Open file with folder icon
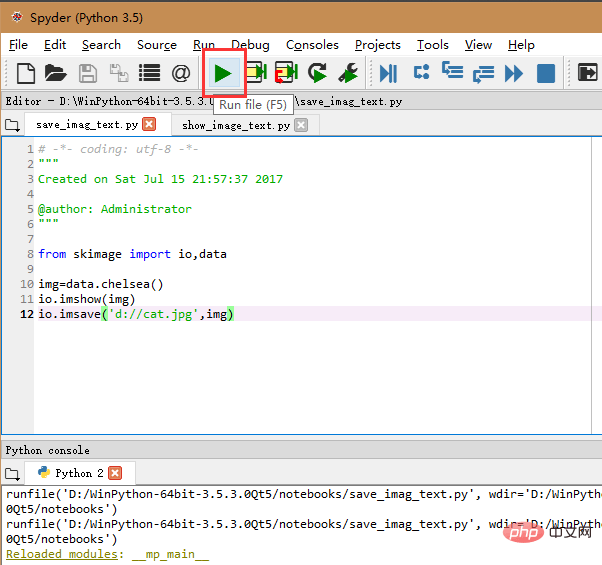602x565 pixels. pos(56,73)
